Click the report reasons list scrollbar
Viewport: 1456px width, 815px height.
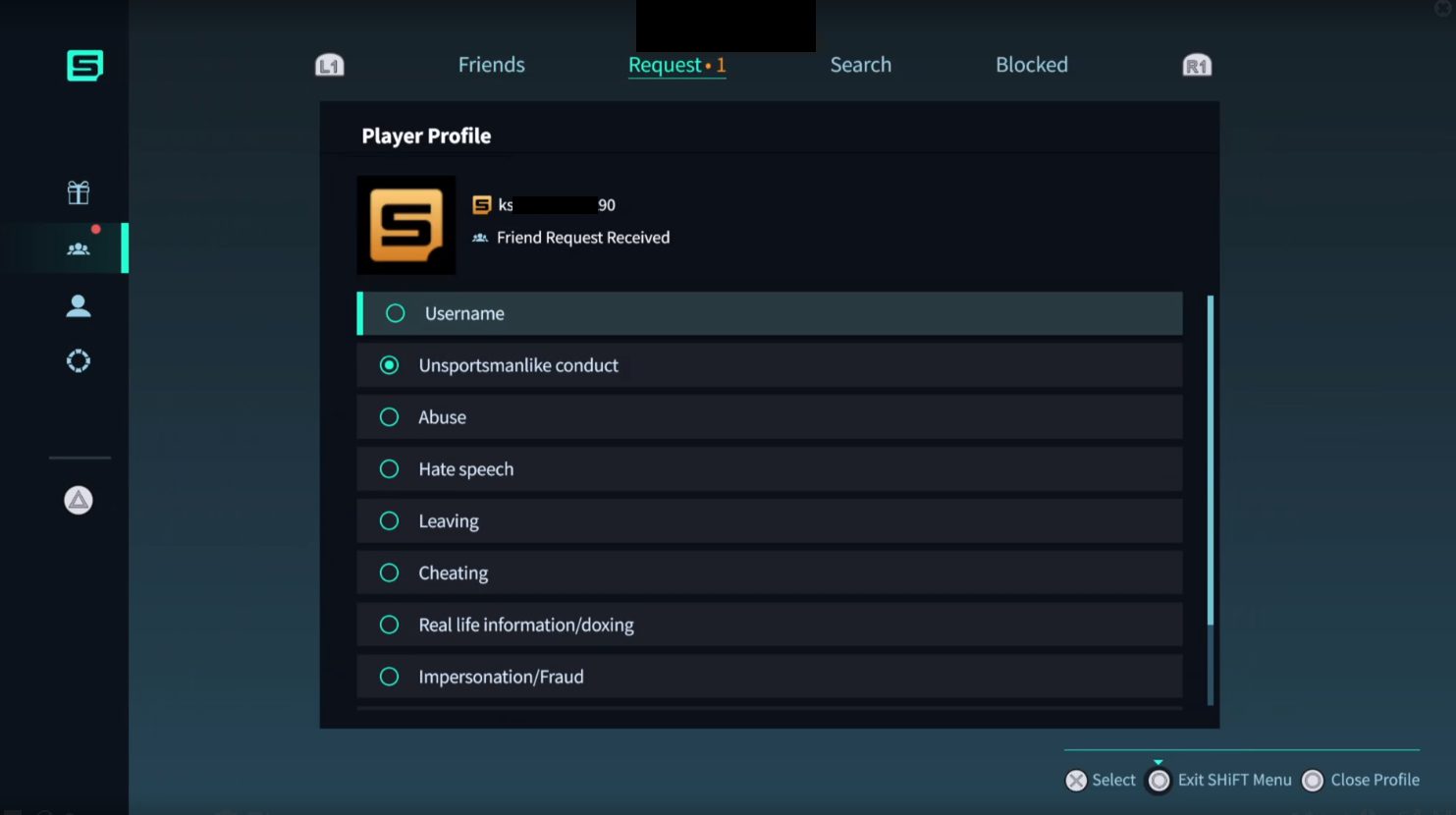click(x=1210, y=460)
